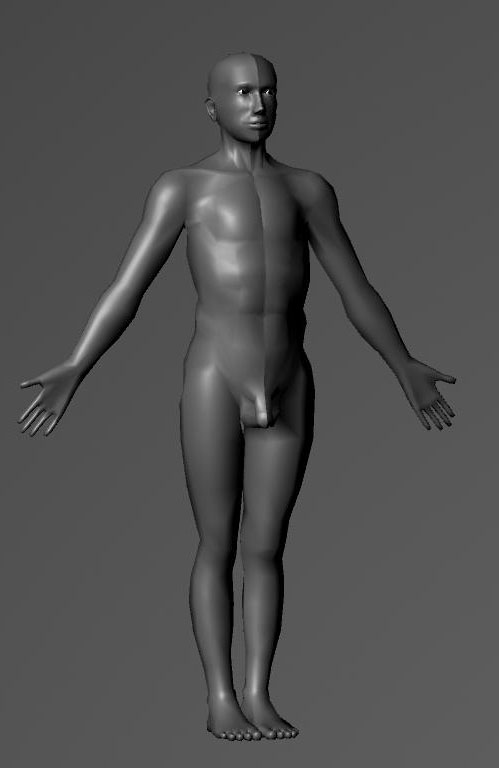The height and width of the screenshot is (768, 499).
Task: Click the model's head
Action: click(242, 97)
